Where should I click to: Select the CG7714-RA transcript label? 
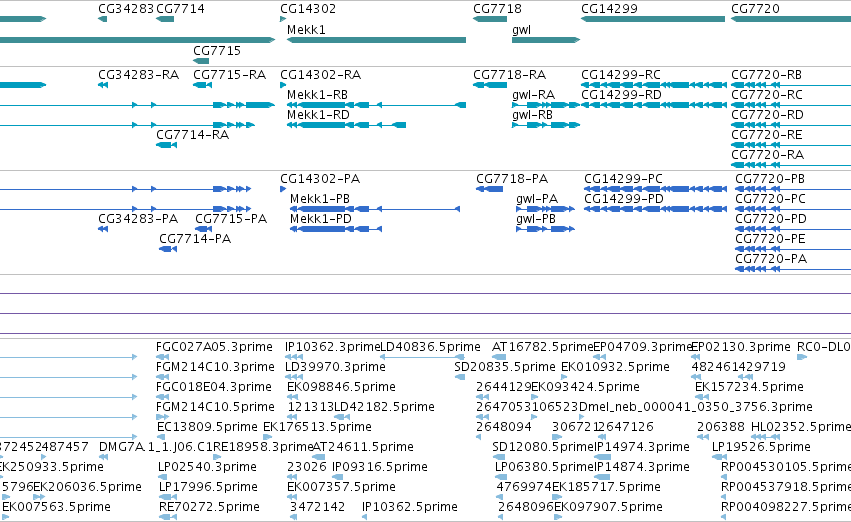(x=193, y=135)
